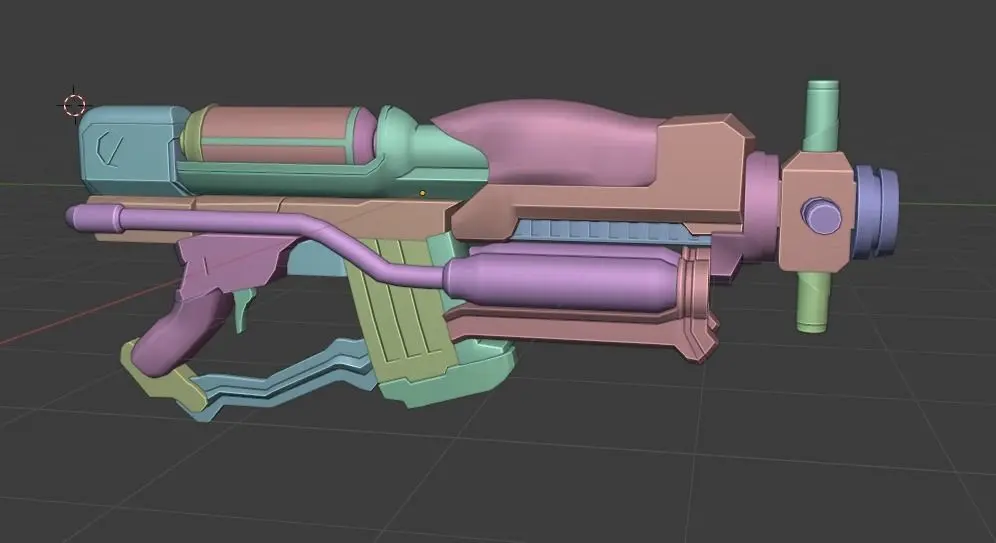Click the purple round knob on muzzle block
The width and height of the screenshot is (996, 543).
click(x=821, y=215)
